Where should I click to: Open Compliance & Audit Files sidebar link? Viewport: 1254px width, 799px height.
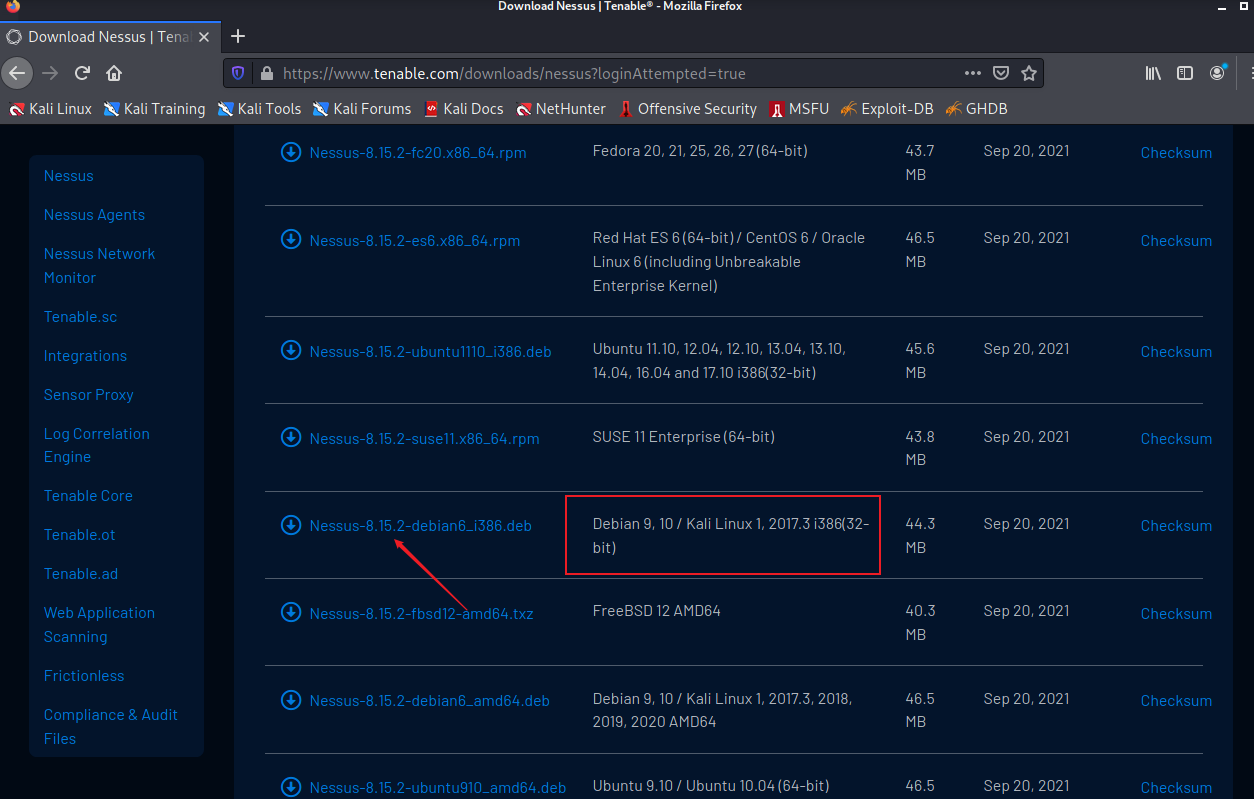click(111, 727)
